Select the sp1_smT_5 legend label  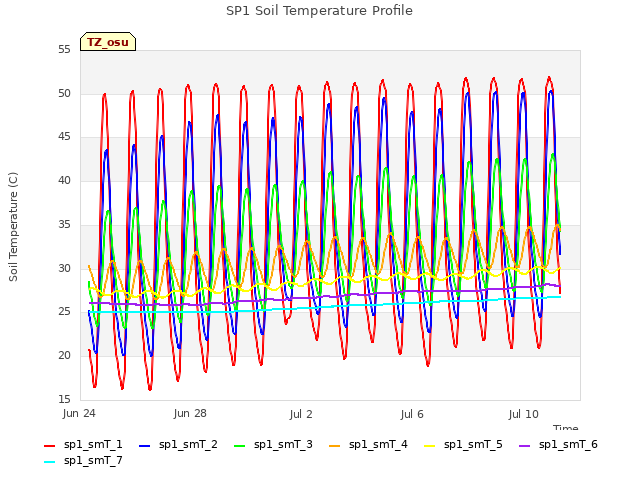[473, 444]
